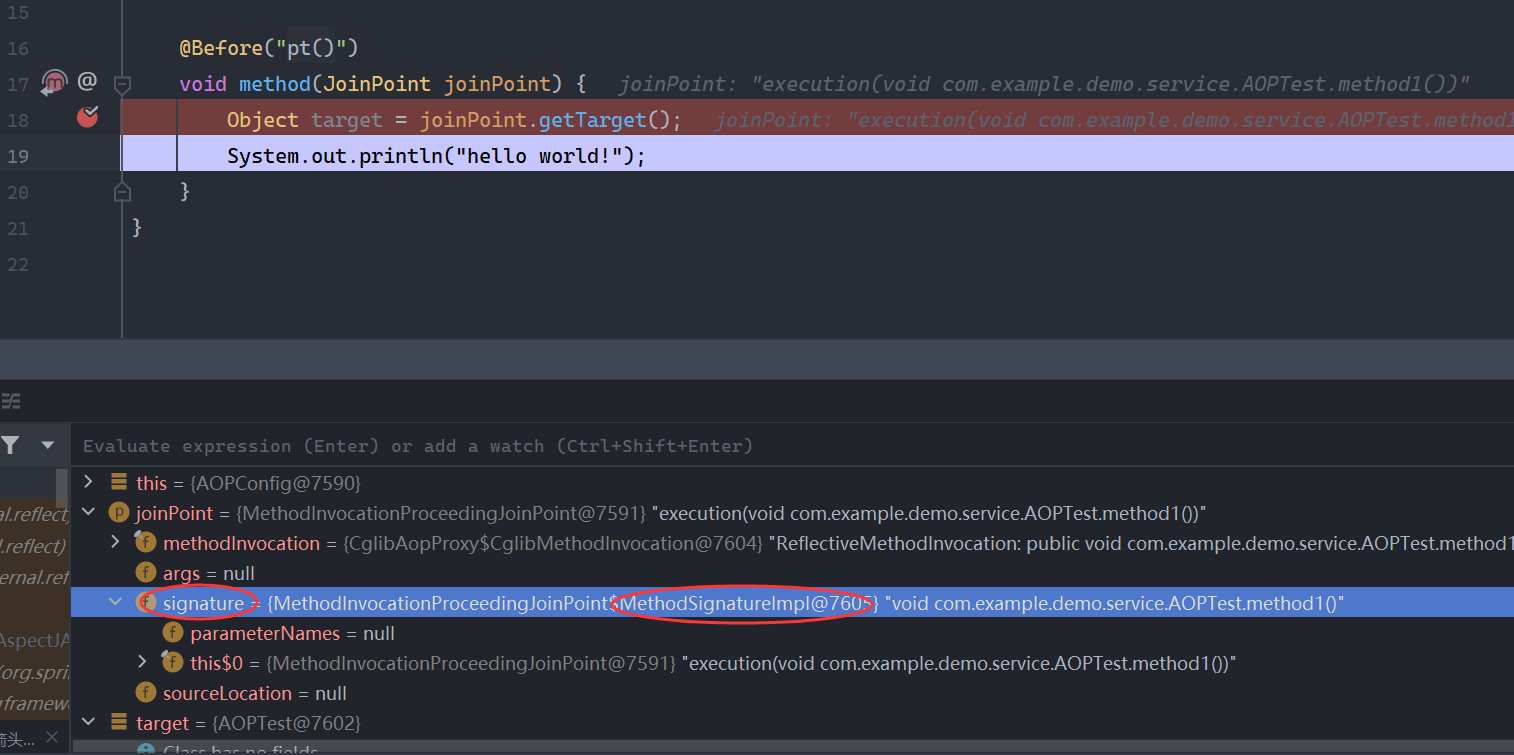Click the fold end marker at line 20

click(122, 190)
